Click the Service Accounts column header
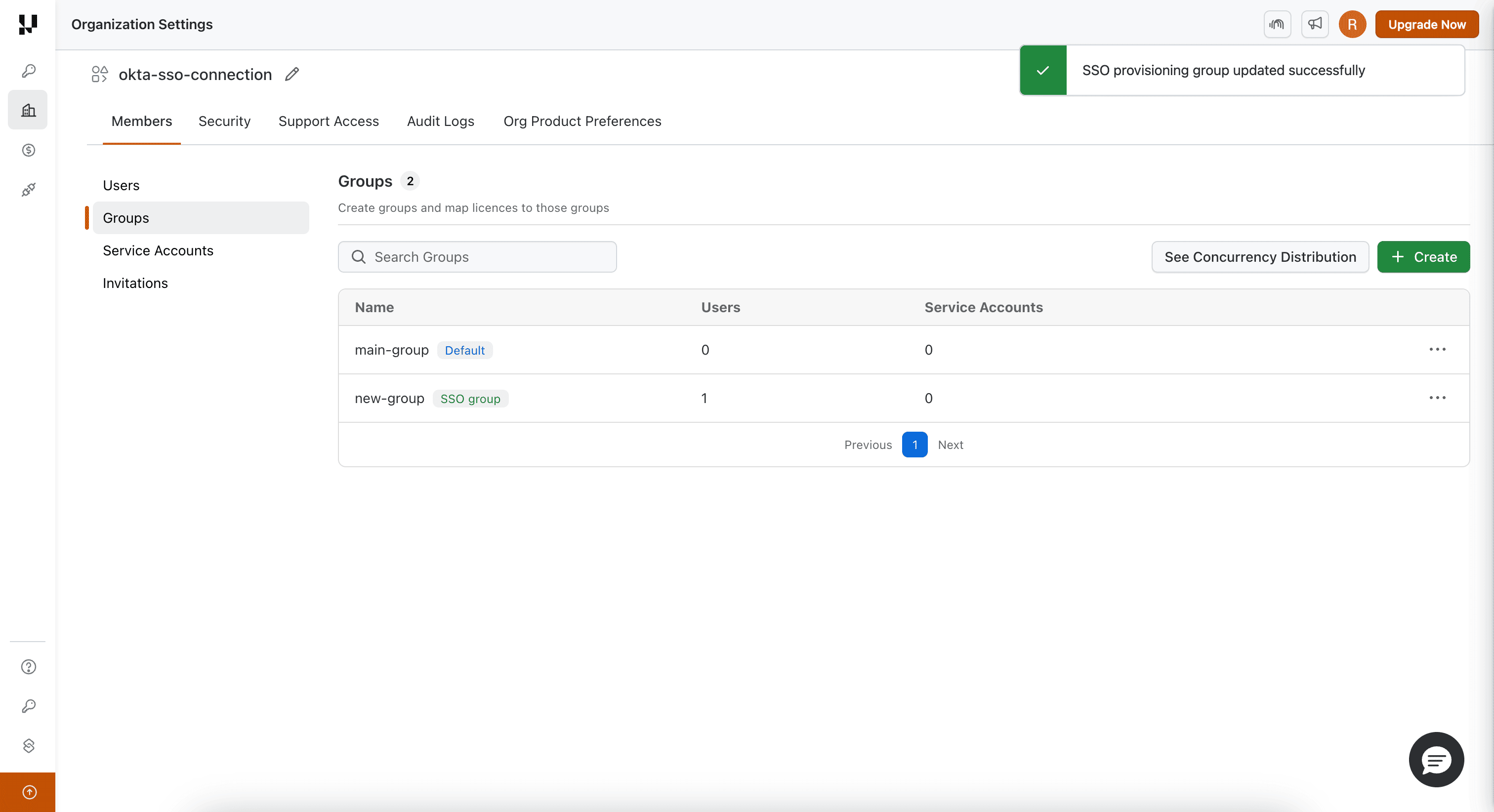This screenshot has height=812, width=1494. 984,307
